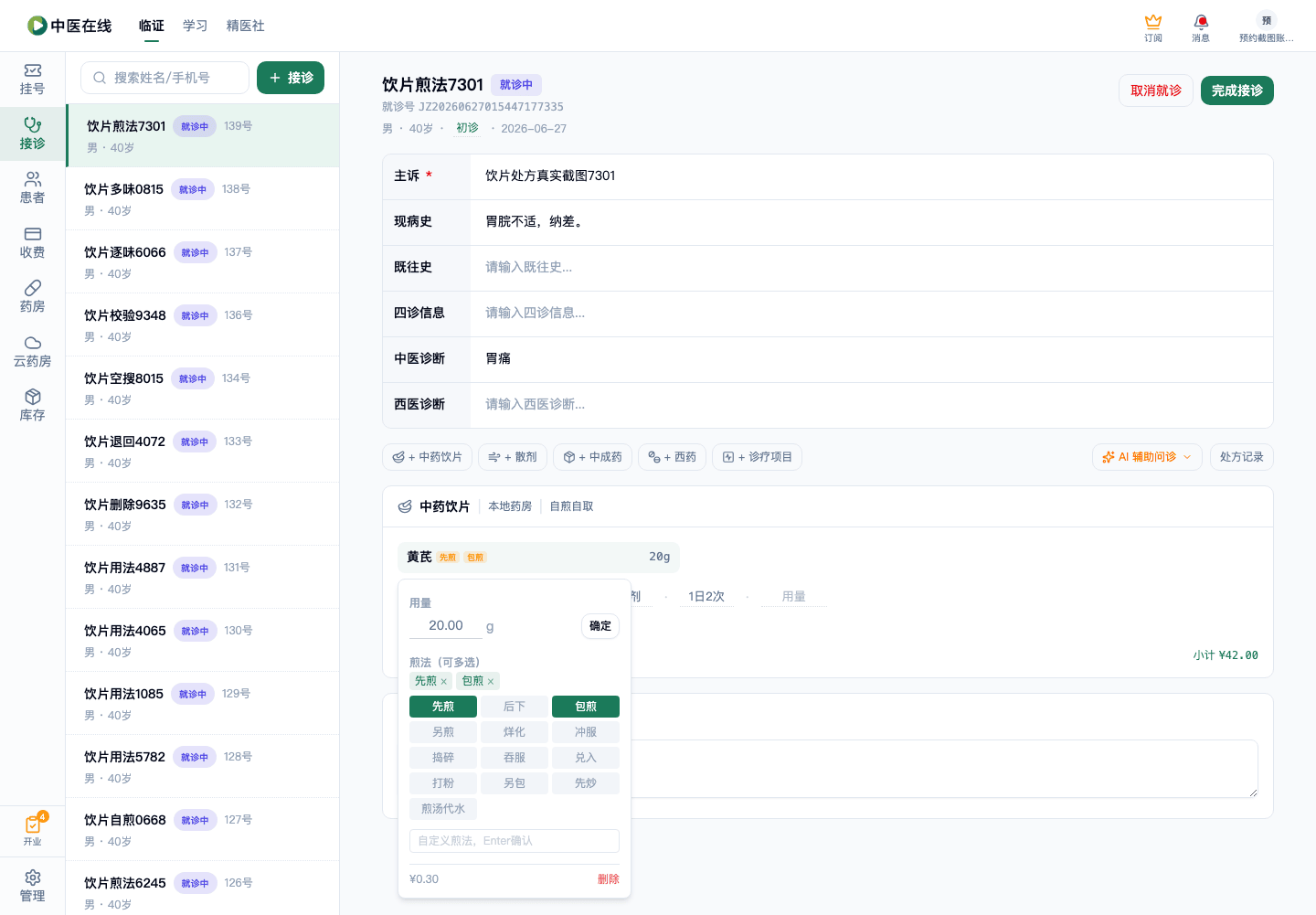Click the 自定义煎法 custom input field
Screen dimensions: 1316x915
pos(515,841)
